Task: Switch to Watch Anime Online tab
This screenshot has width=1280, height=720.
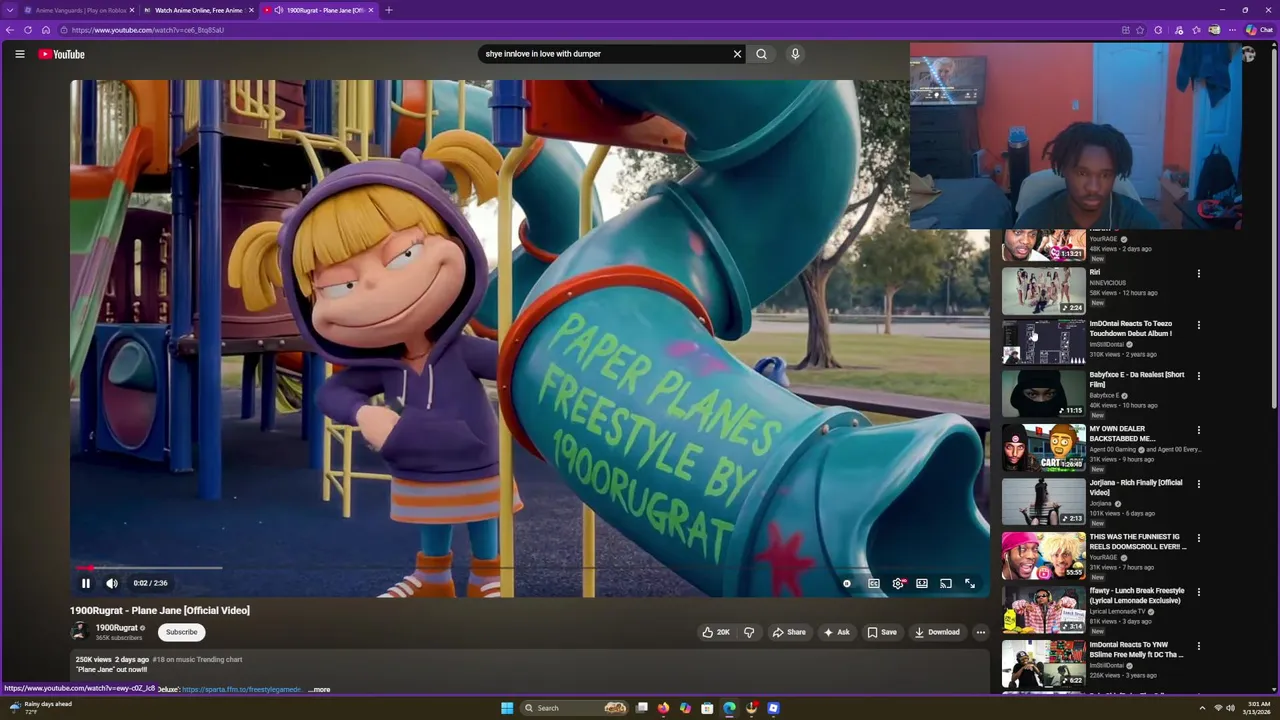Action: [x=198, y=10]
